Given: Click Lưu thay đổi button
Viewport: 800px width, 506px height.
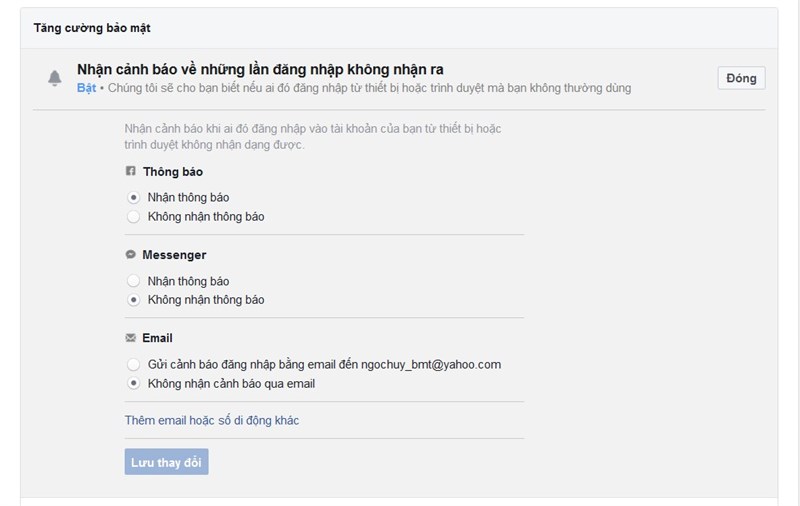Looking at the screenshot, I should click(x=166, y=462).
